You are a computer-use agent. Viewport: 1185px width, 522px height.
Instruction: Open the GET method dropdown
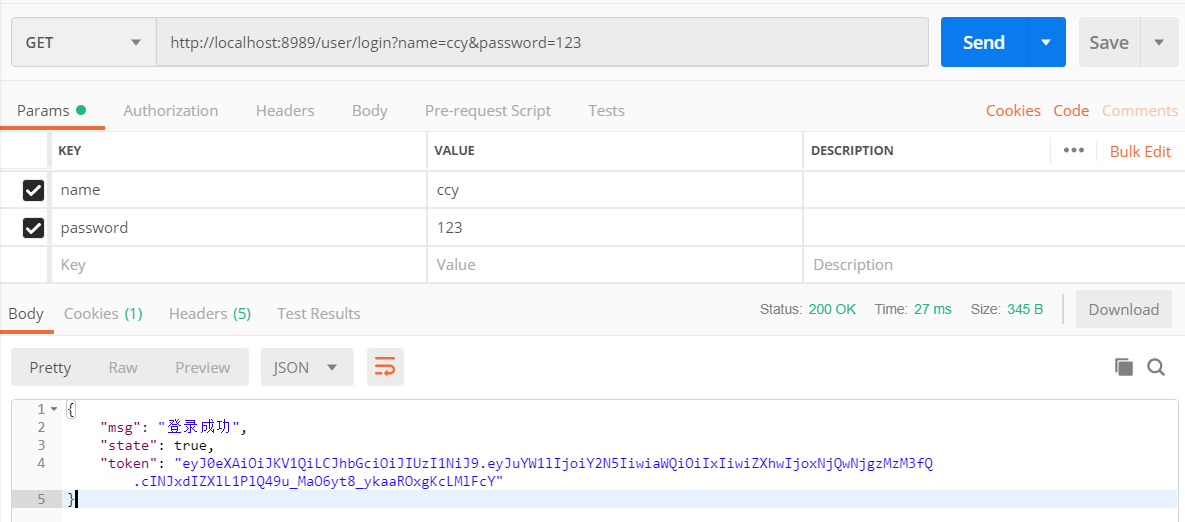pyautogui.click(x=84, y=43)
